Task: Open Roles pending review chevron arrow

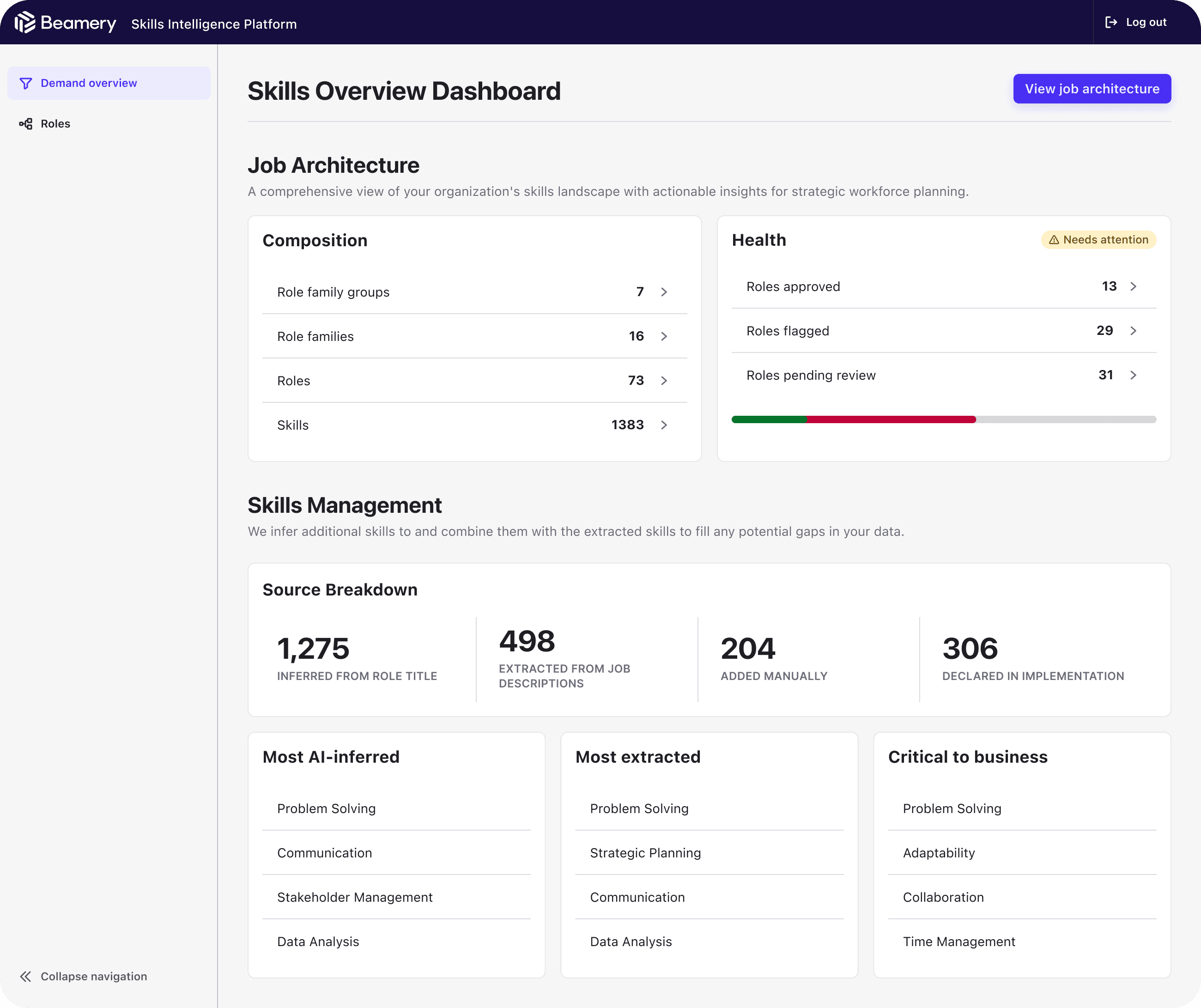Action: click(1133, 375)
